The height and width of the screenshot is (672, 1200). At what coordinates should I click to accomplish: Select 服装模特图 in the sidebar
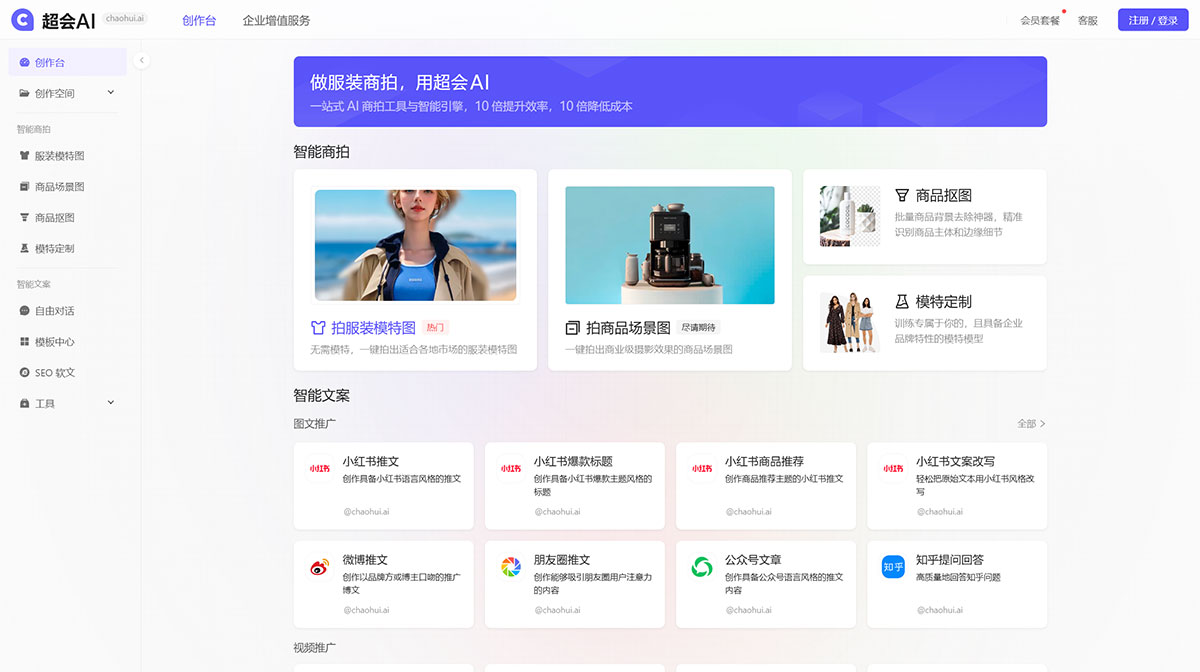click(60, 155)
